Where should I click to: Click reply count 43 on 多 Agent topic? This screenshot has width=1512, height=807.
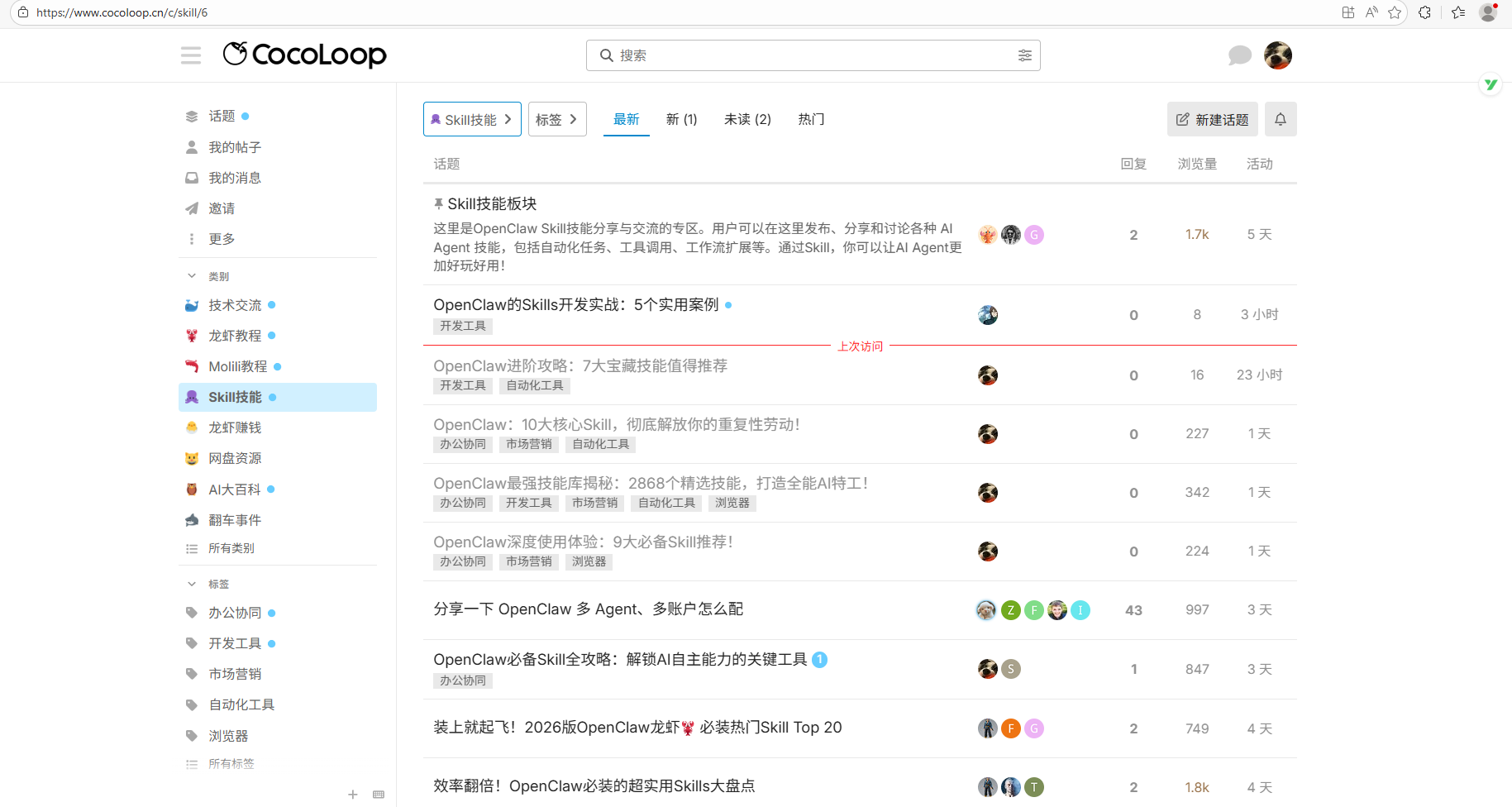pos(1133,610)
